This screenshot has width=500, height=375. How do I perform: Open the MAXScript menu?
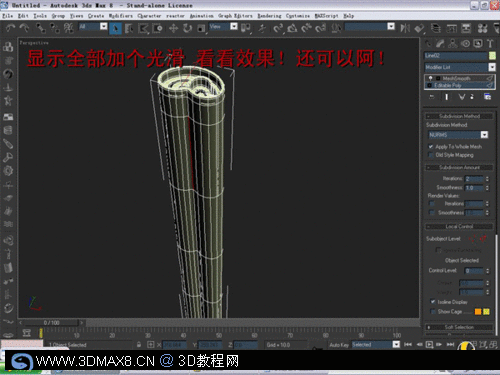[326, 16]
